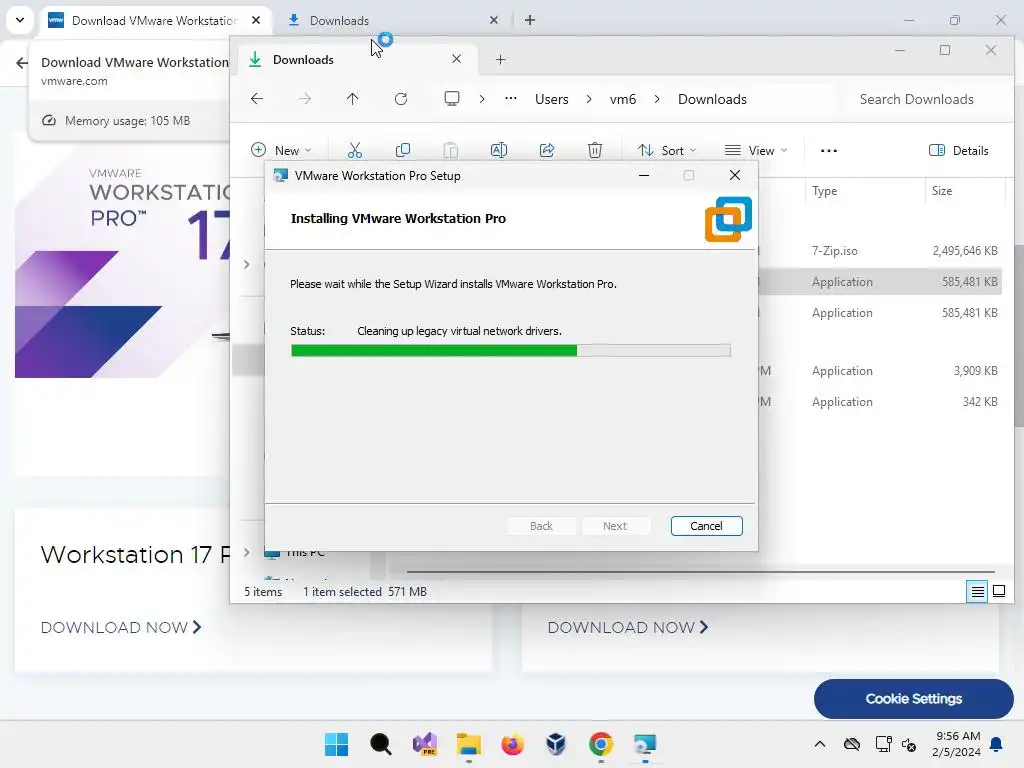Switch to list details view icon in status bar
The height and width of the screenshot is (768, 1024).
[977, 592]
